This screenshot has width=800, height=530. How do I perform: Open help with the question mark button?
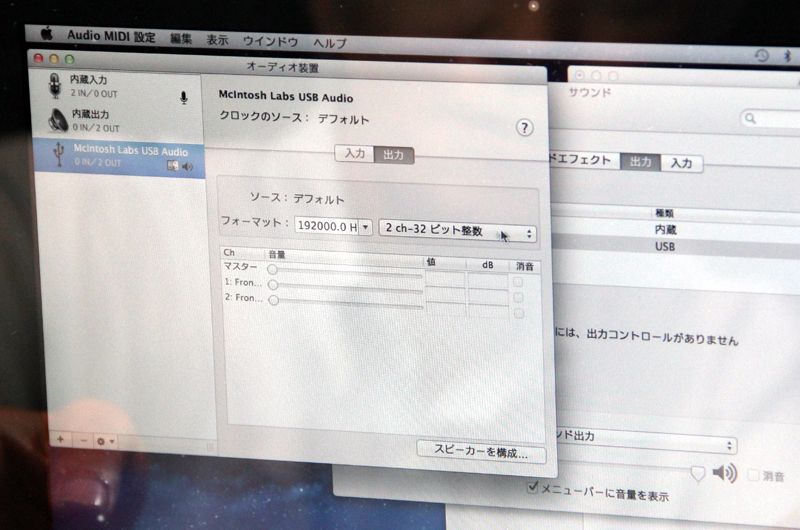524,128
